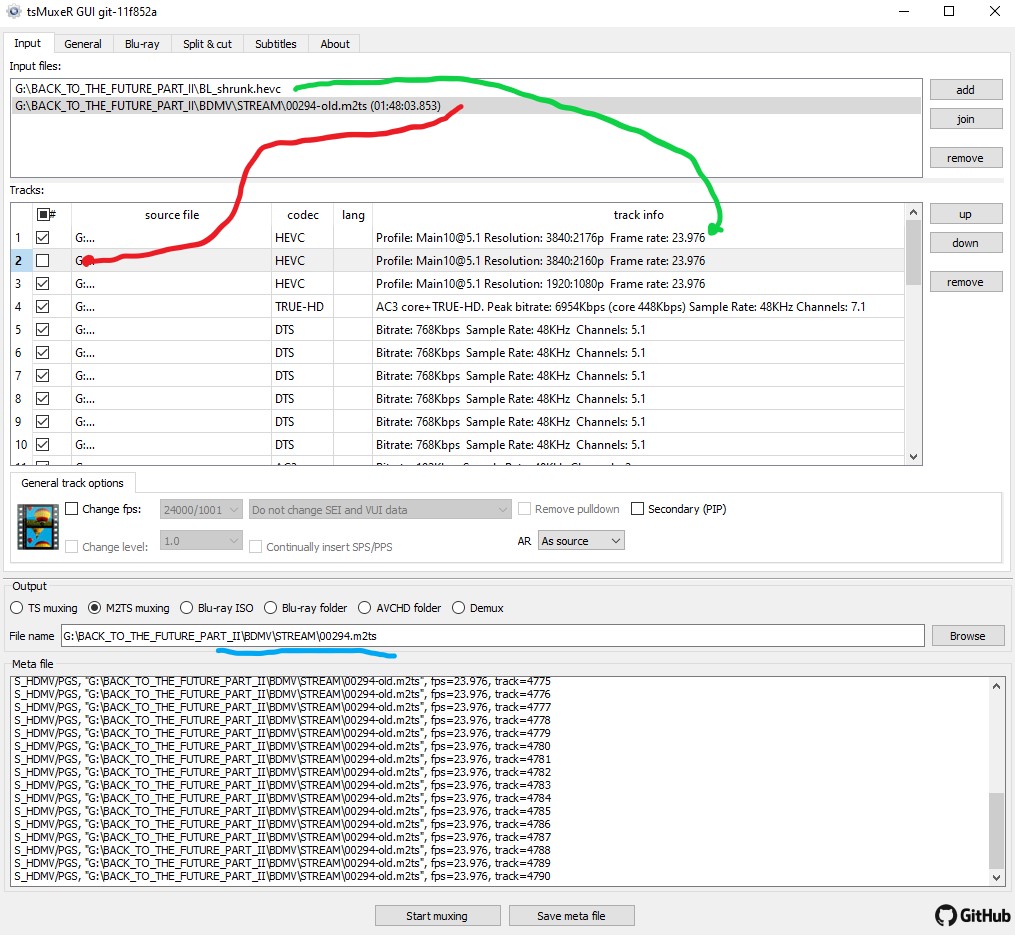Open the Change level 1.0 dropdown

click(x=201, y=541)
